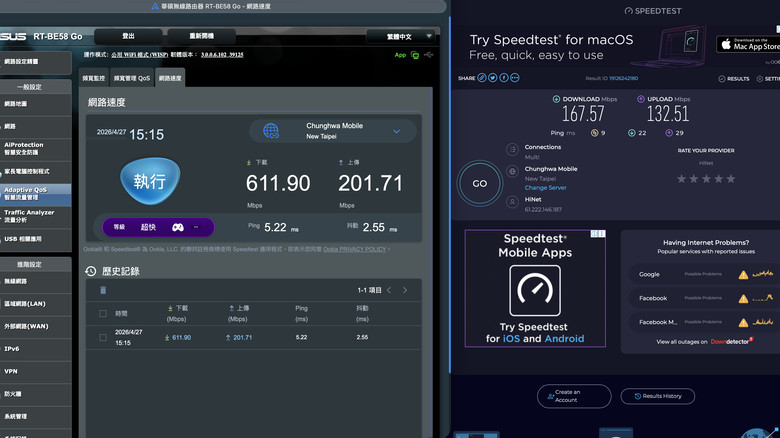This screenshot has height=438, width=780.
Task: Click the game controller icon in rating bar
Action: 178,227
